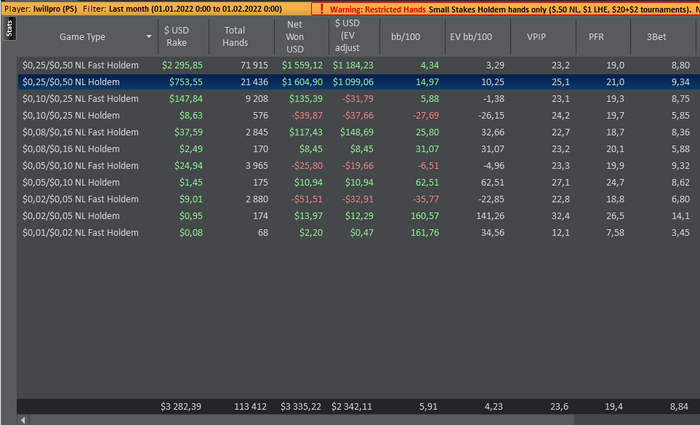Viewport: 700px width, 425px height.
Task: Click the negative net won value -$39,87
Action: (x=307, y=116)
